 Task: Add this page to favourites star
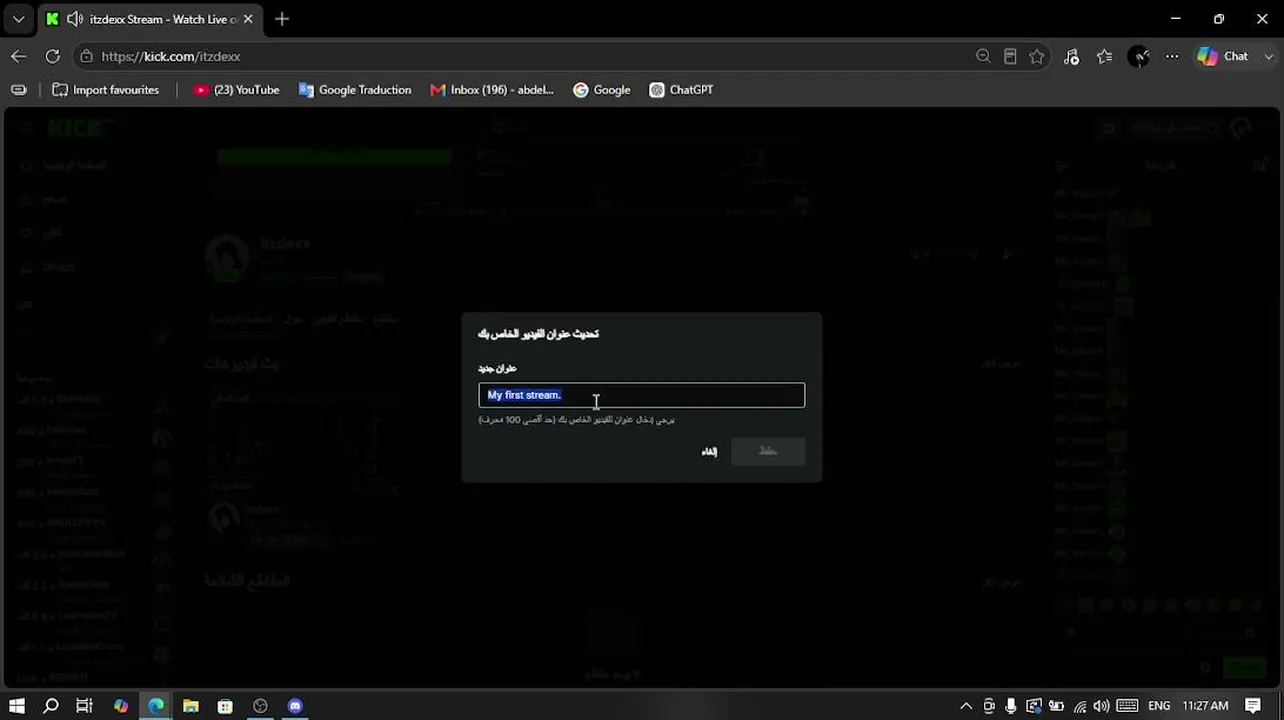1037,57
